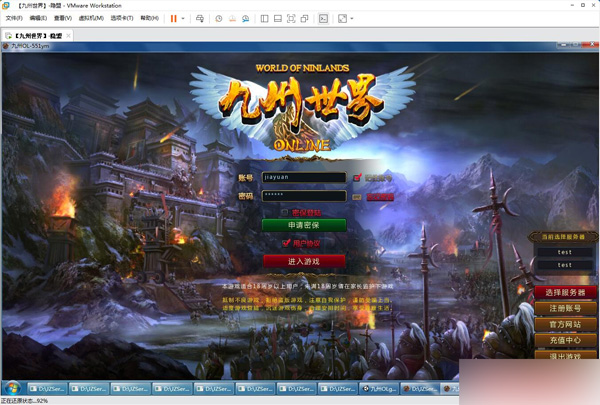The image size is (600, 405).
Task: Toggle the 用户协议 checkbox
Action: [285, 243]
